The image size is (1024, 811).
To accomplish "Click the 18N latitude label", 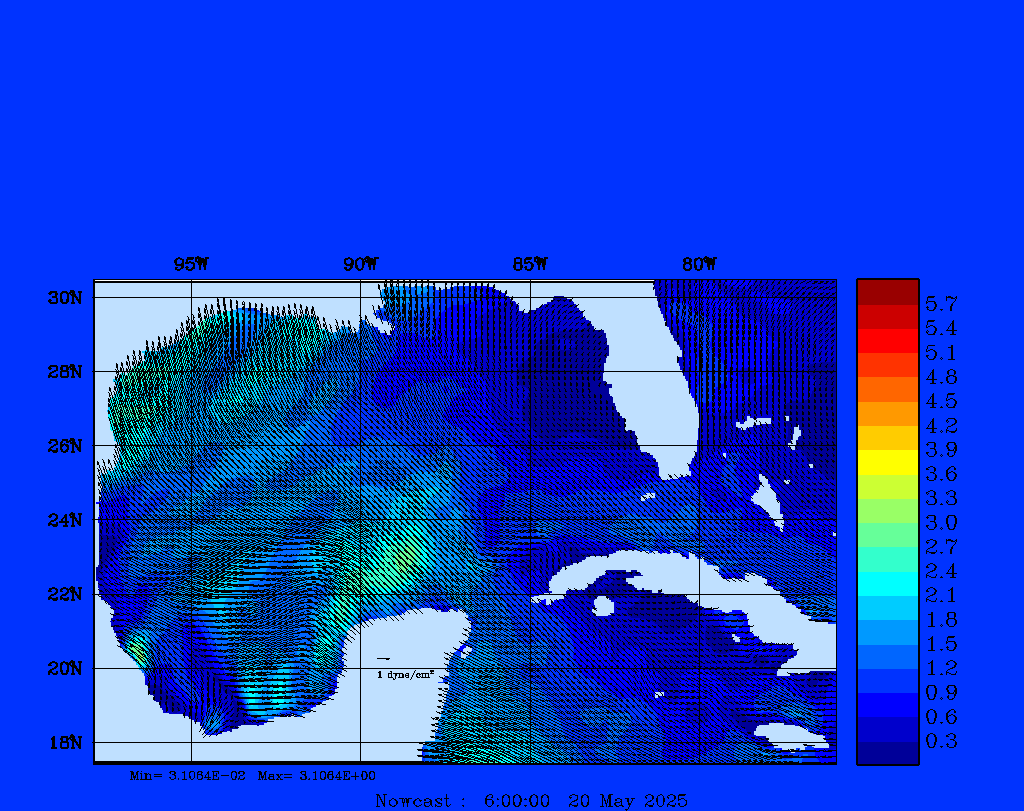I will [x=63, y=742].
